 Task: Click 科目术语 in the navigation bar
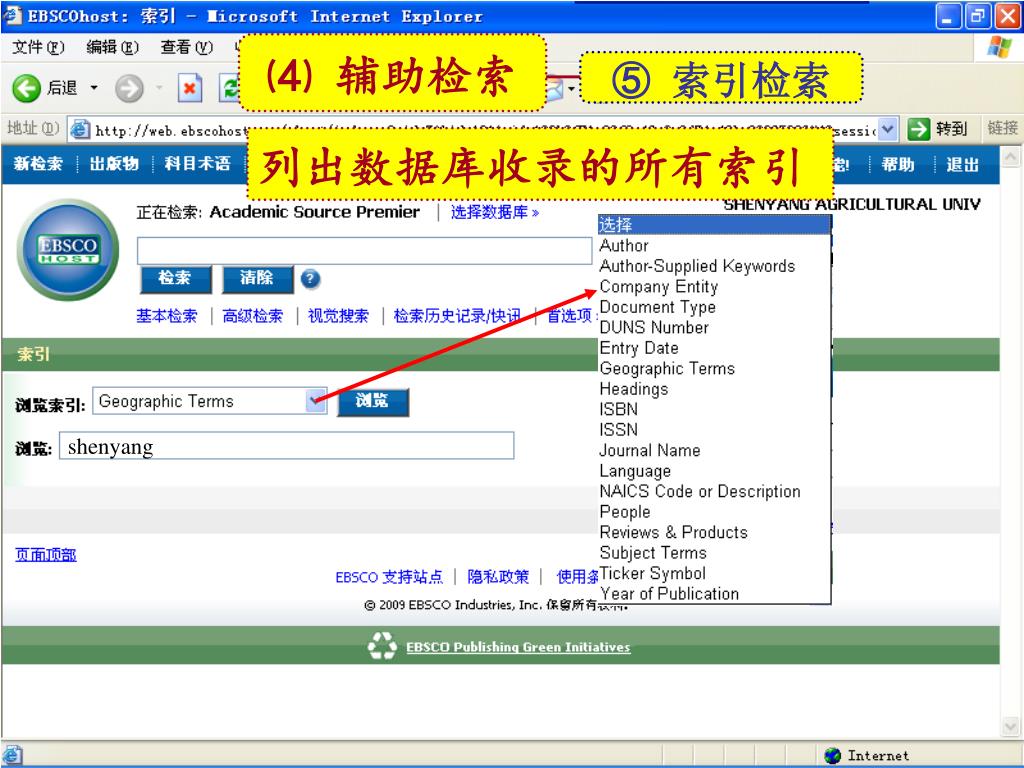click(x=197, y=163)
